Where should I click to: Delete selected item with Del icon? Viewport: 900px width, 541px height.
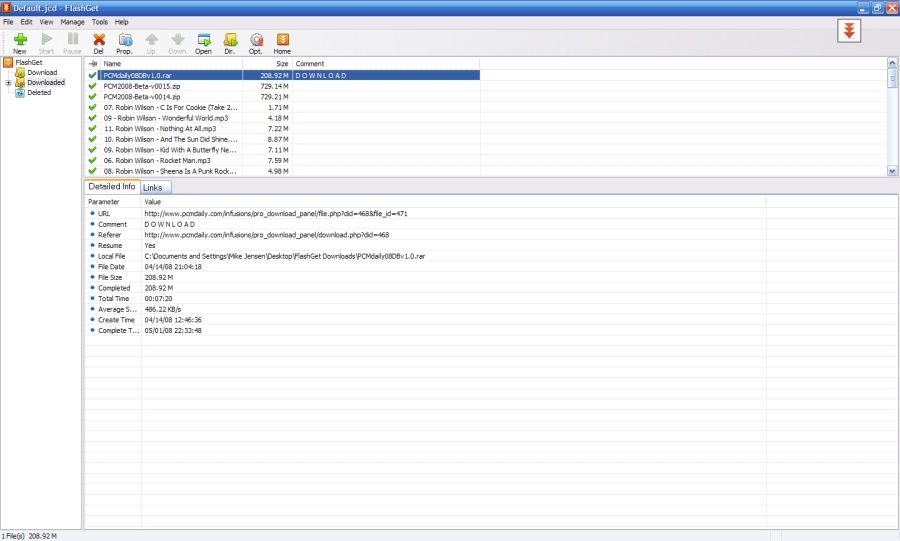coord(98,41)
